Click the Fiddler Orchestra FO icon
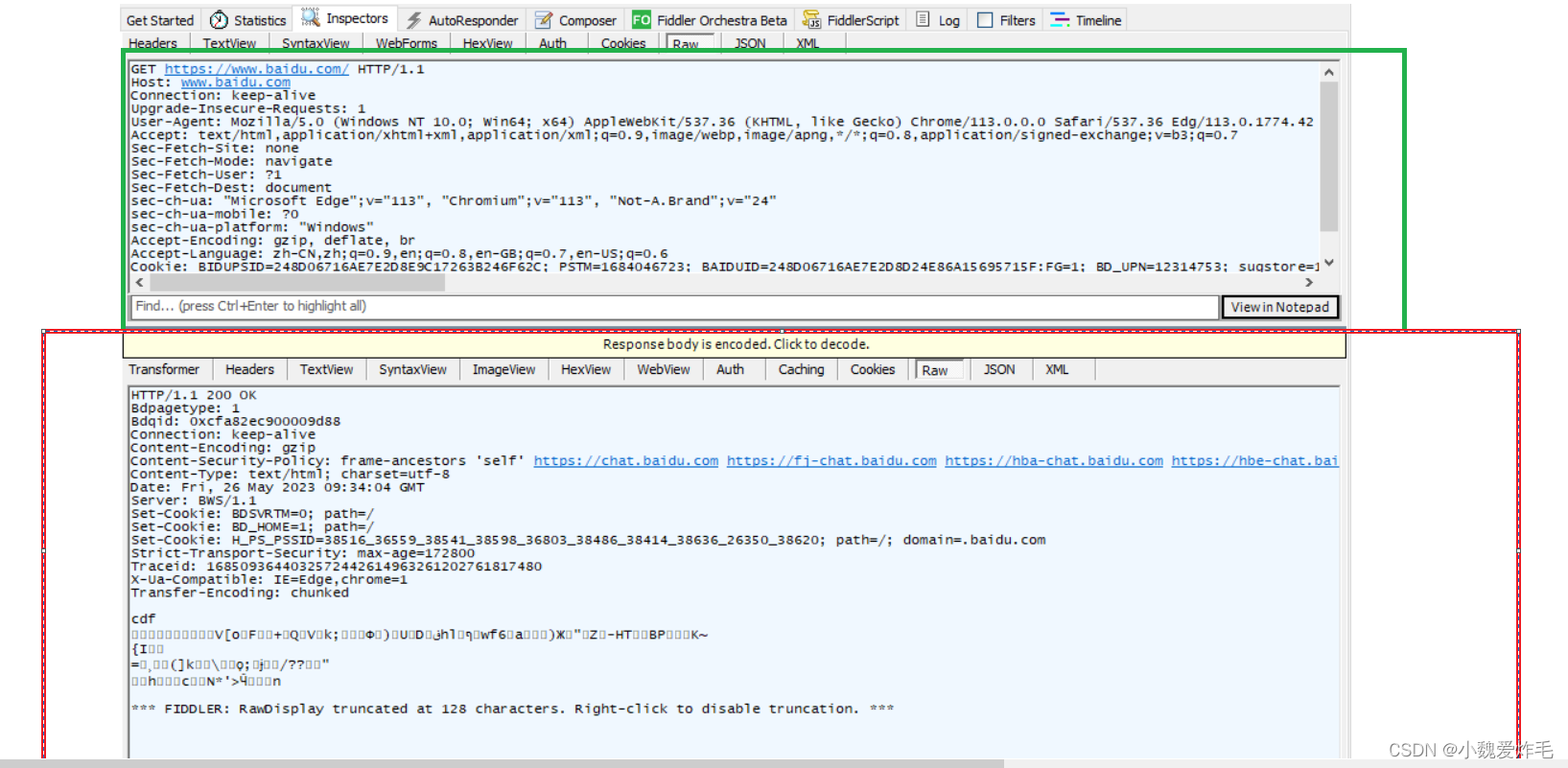This screenshot has height=768, width=1568. pos(641,20)
